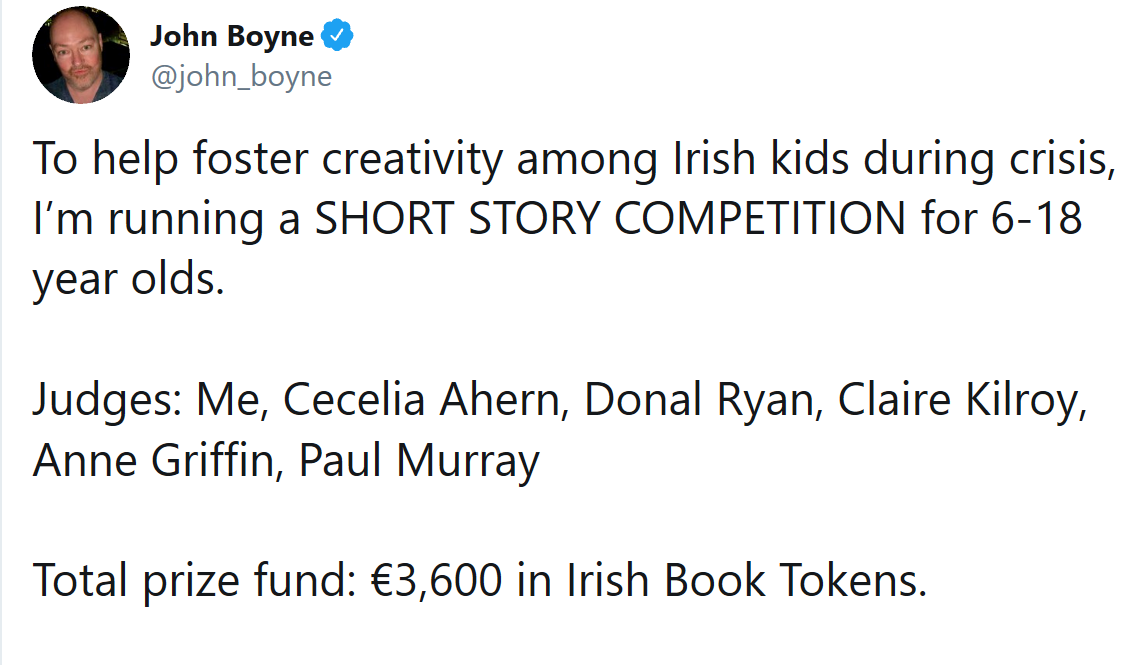Select the name Paul Murray
The height and width of the screenshot is (665, 1140).
419,460
